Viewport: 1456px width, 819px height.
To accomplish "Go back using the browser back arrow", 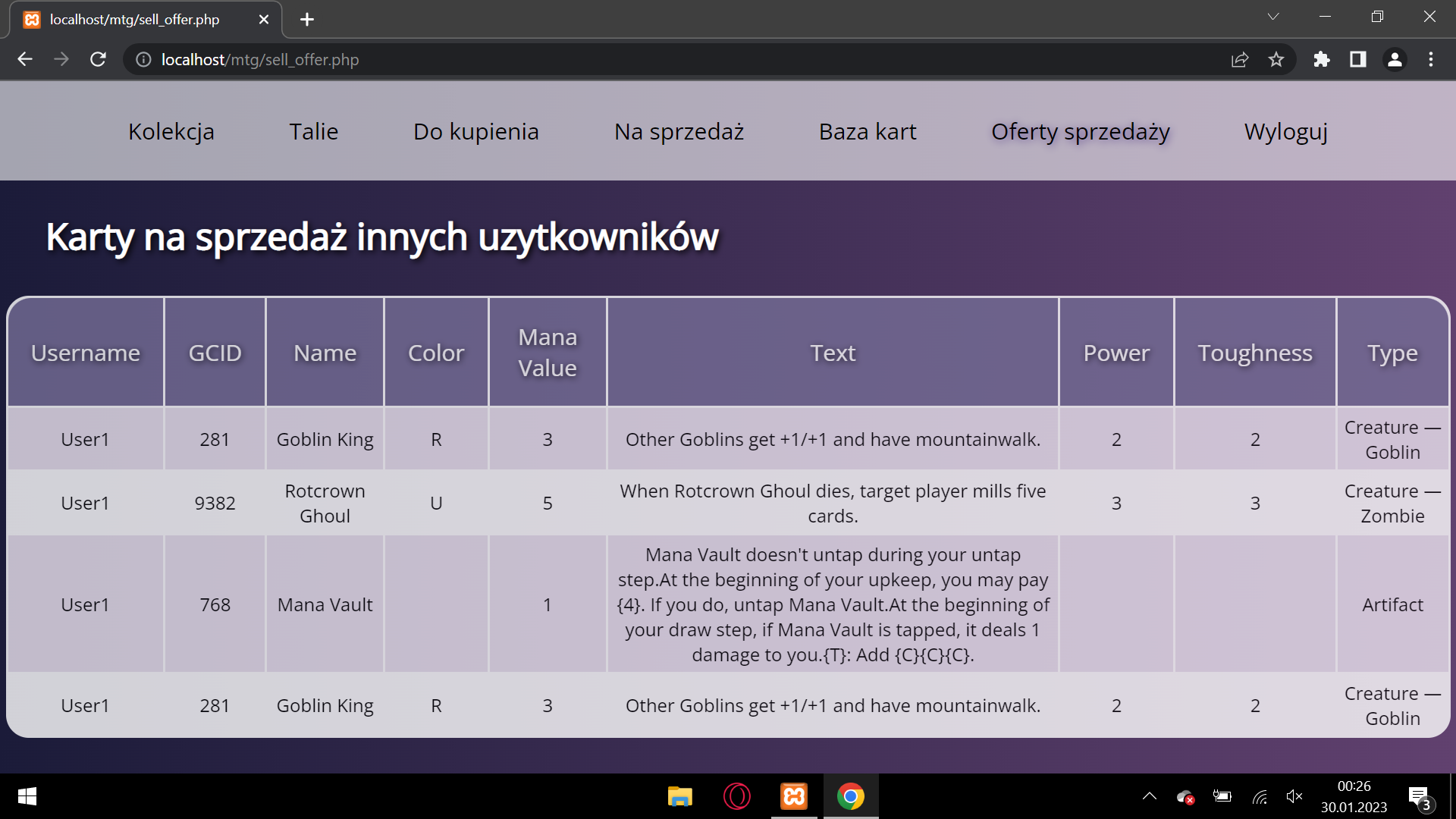I will coord(25,59).
